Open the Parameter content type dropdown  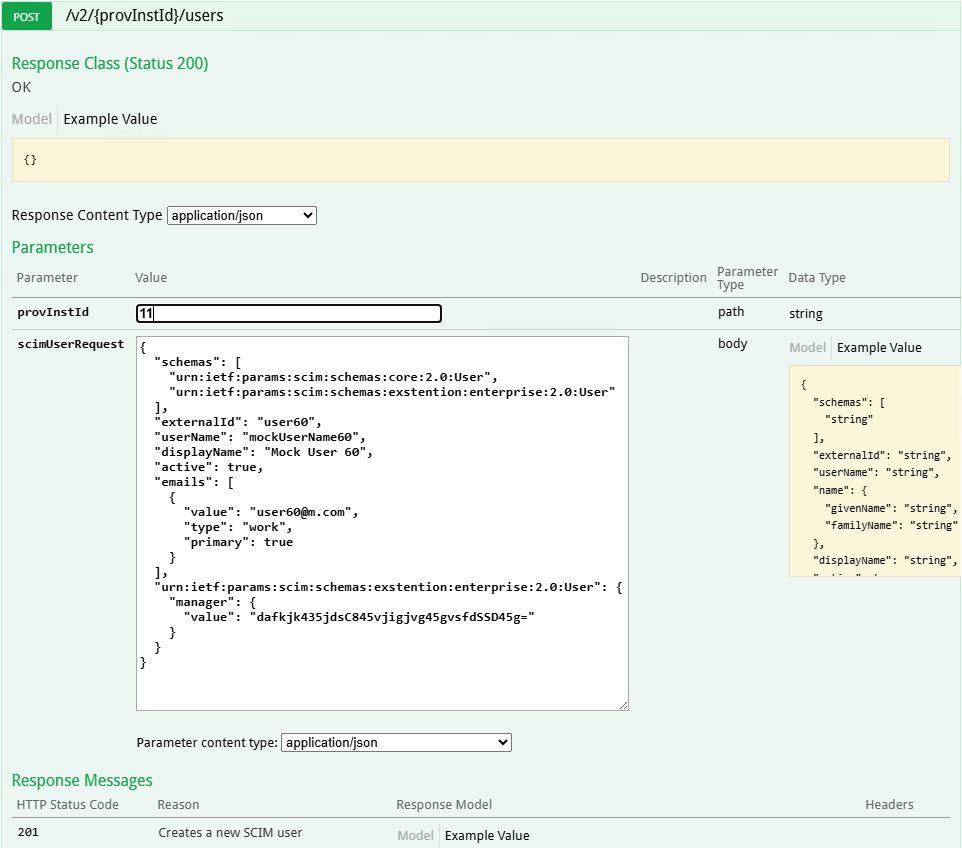click(x=396, y=743)
